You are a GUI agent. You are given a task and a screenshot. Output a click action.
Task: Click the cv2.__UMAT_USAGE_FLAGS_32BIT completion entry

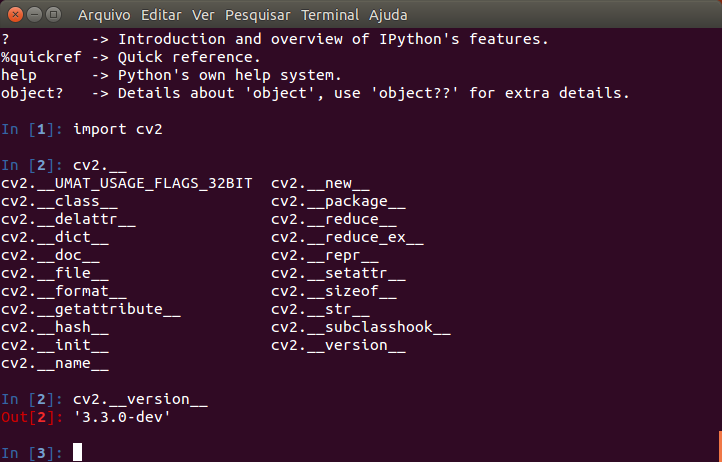point(126,183)
